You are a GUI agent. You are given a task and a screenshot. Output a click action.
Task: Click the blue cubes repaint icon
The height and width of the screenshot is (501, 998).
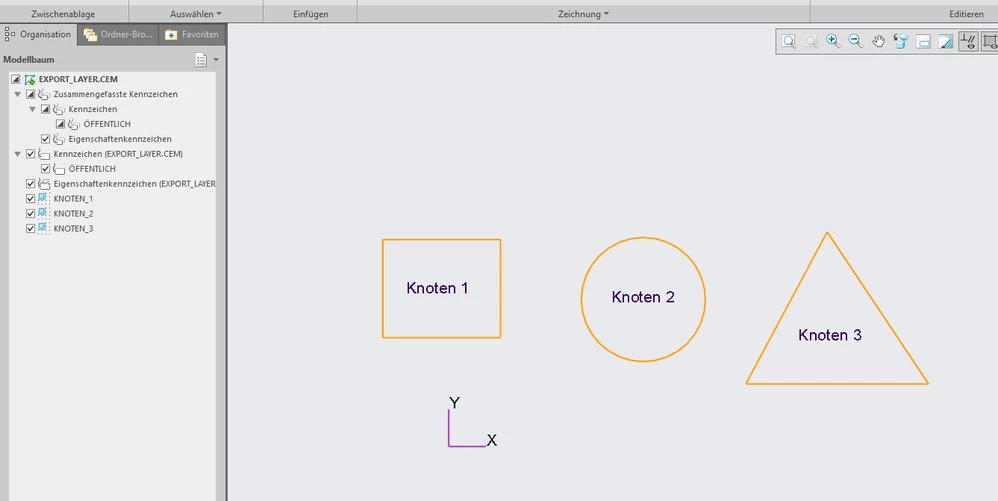[x=901, y=41]
